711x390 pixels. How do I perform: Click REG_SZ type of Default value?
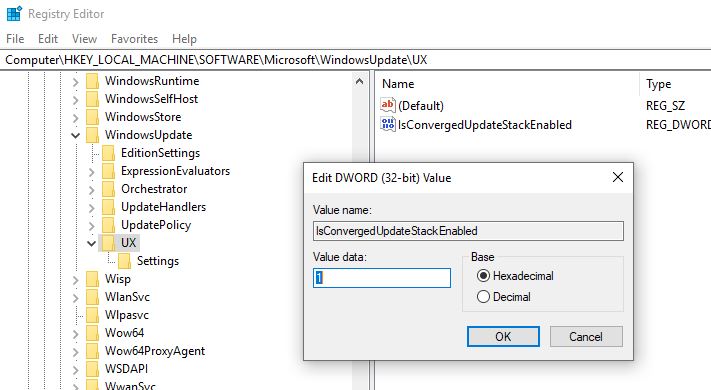(665, 106)
